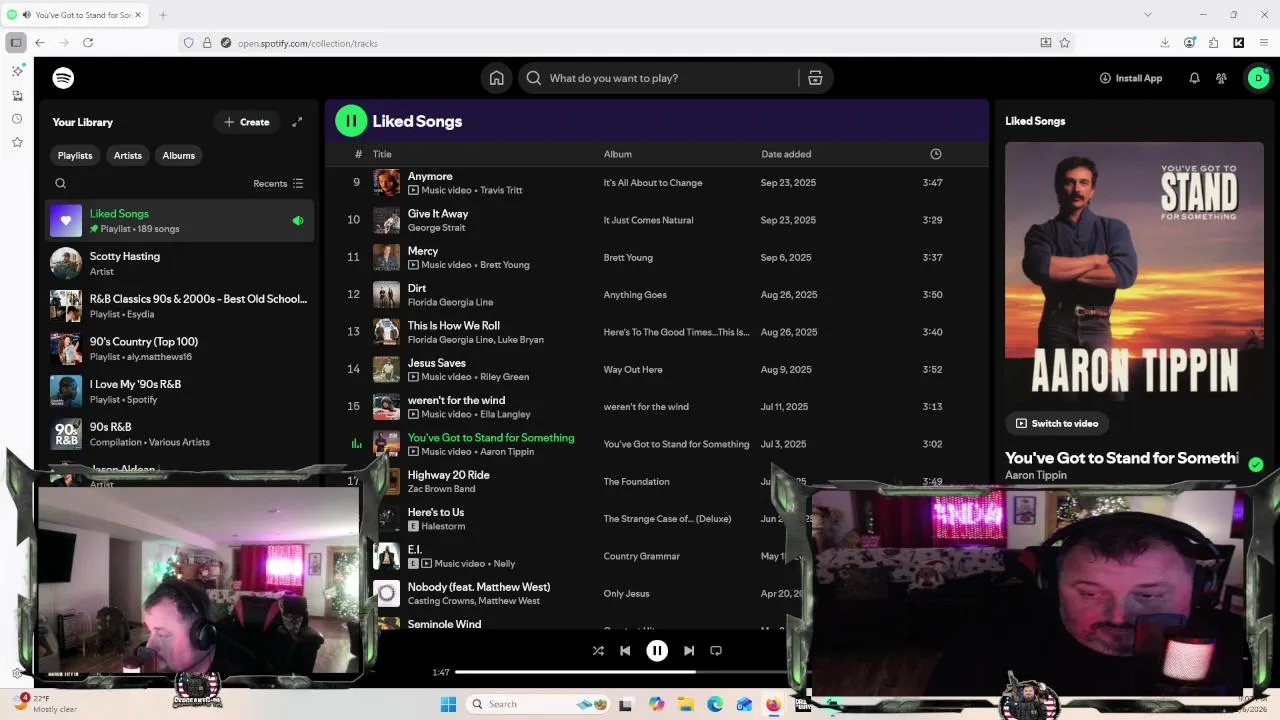This screenshot has height=720, width=1280.
Task: Open Aaron Tippin artist link in right panel
Action: (1036, 476)
